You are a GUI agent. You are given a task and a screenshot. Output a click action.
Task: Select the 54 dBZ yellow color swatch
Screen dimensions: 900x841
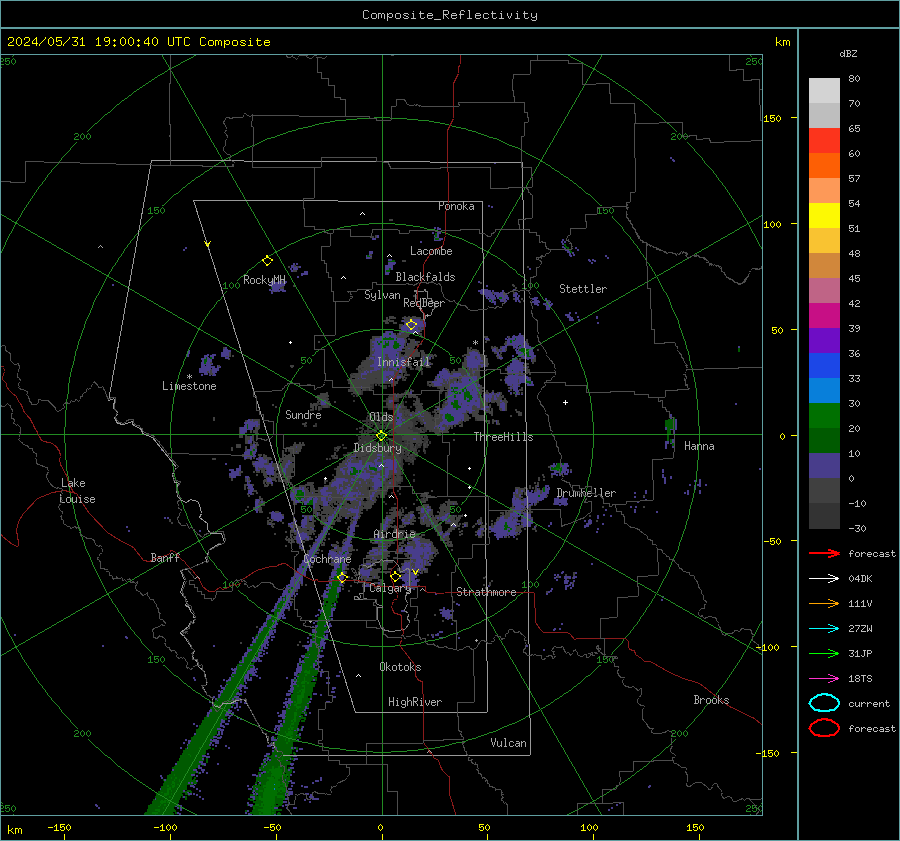tap(824, 215)
